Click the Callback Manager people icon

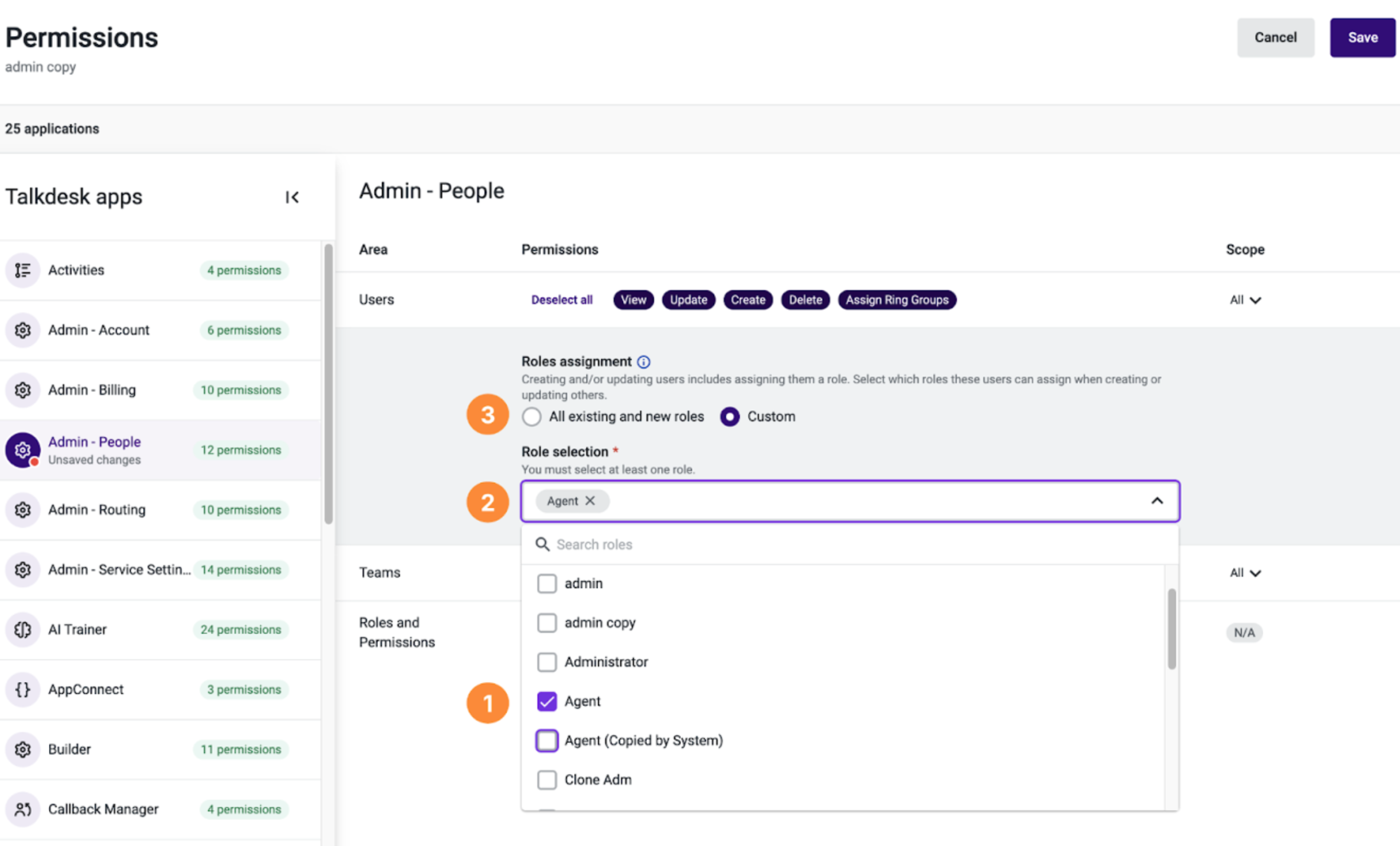(23, 809)
